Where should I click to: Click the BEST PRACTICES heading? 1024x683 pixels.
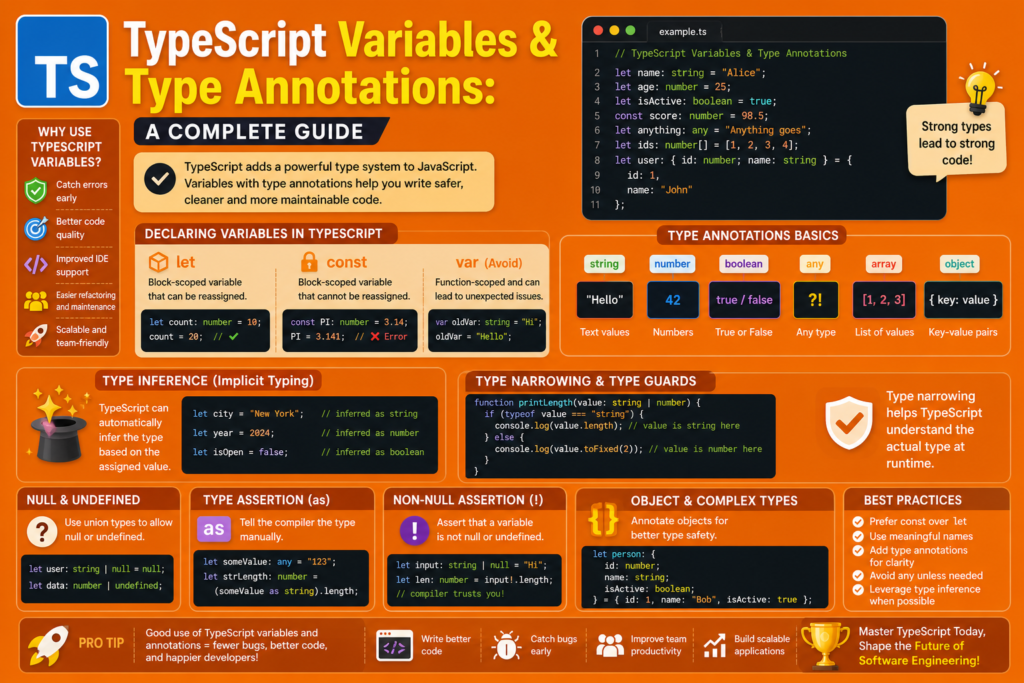click(x=912, y=500)
